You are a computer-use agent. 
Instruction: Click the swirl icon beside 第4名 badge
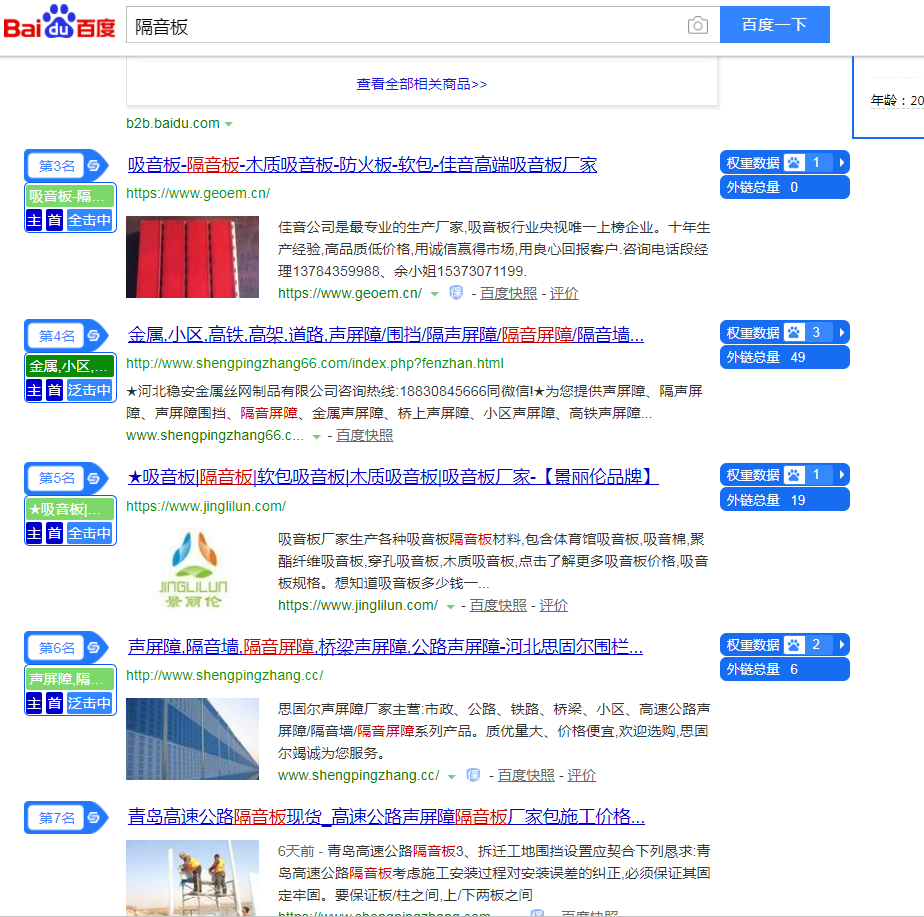[x=94, y=336]
